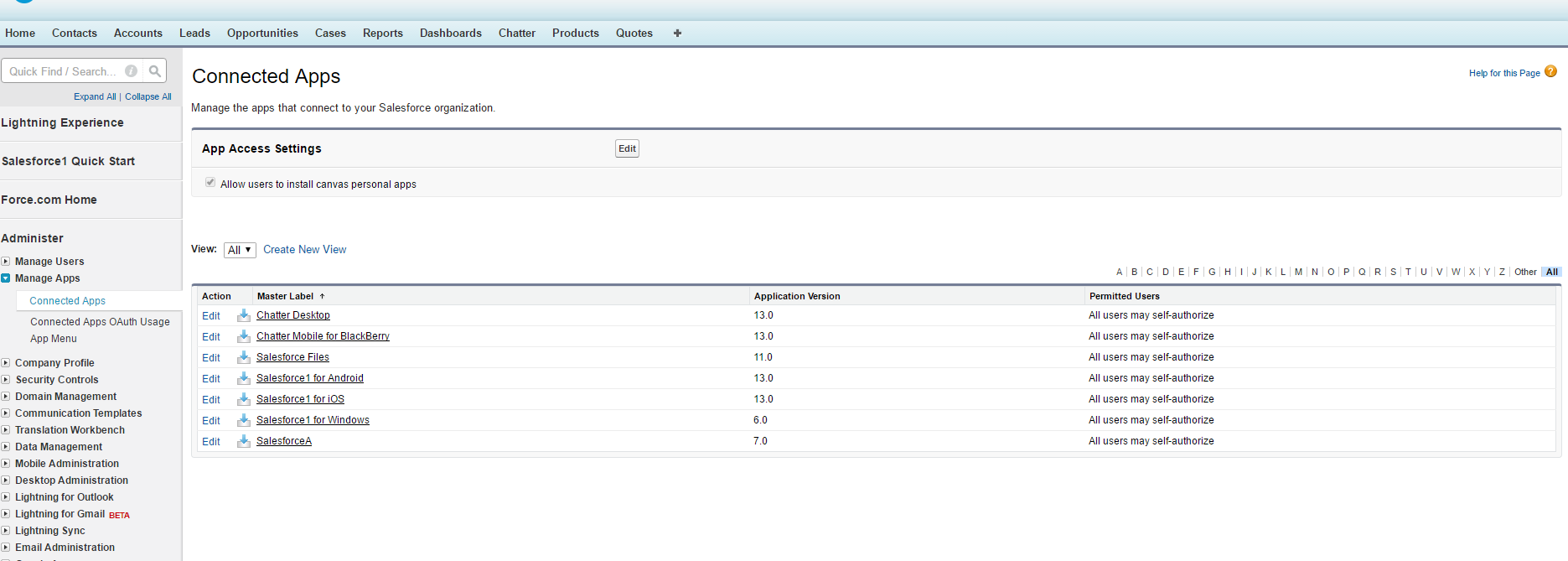Open App Menu in sidebar
This screenshot has width=1568, height=561.
pos(54,339)
